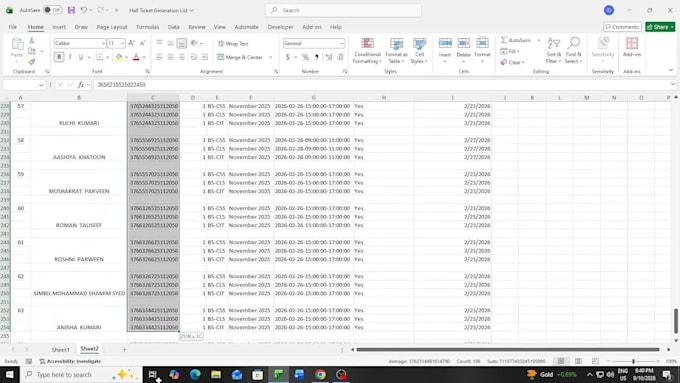Toggle Italic formatting
680x383 pixels.
70,57
